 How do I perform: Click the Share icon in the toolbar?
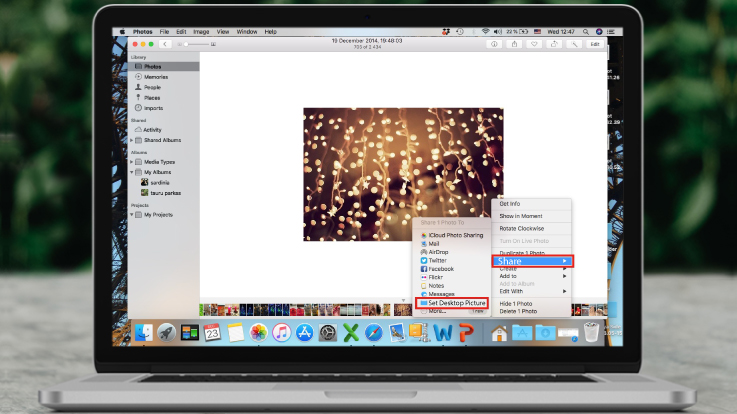(x=513, y=44)
